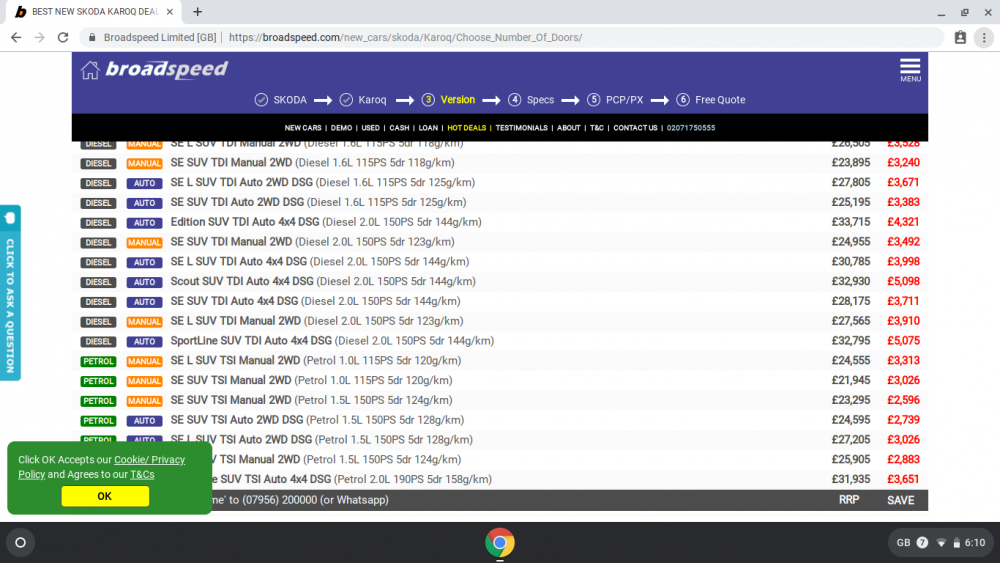Click OK on the cookie banner

105,496
